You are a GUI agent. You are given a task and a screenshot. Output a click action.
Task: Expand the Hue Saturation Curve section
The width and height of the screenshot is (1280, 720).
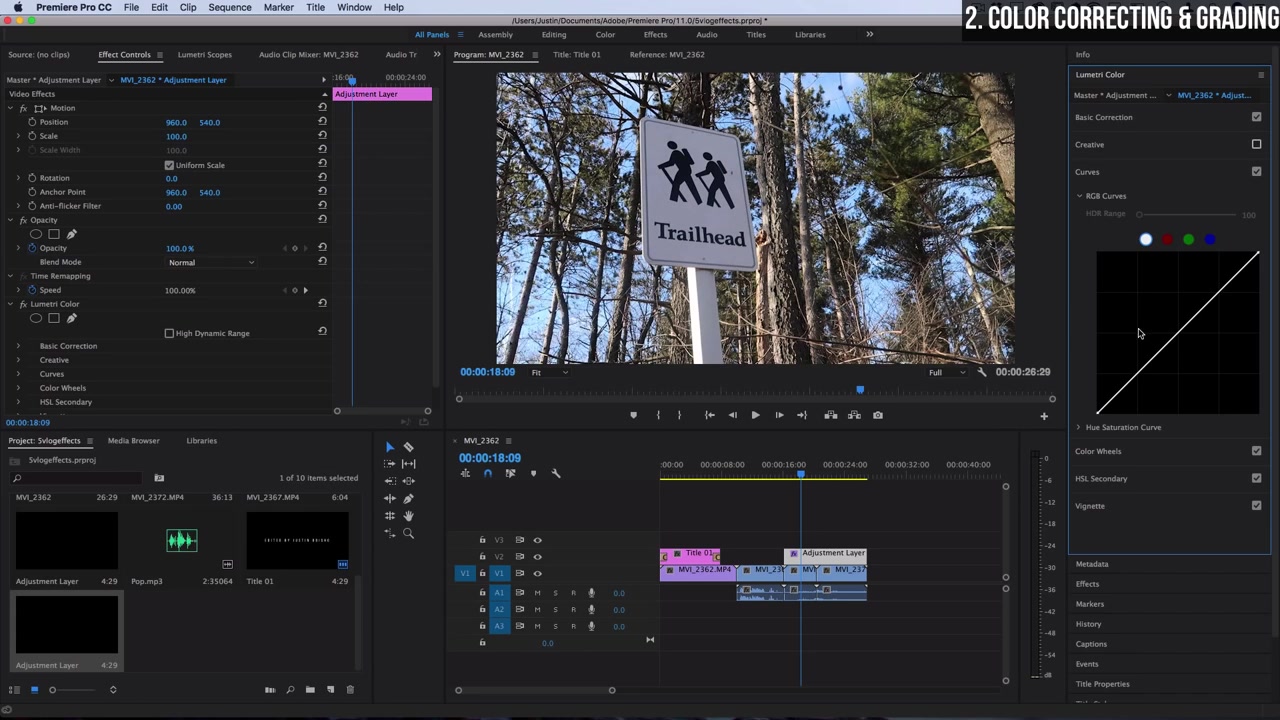1078,427
